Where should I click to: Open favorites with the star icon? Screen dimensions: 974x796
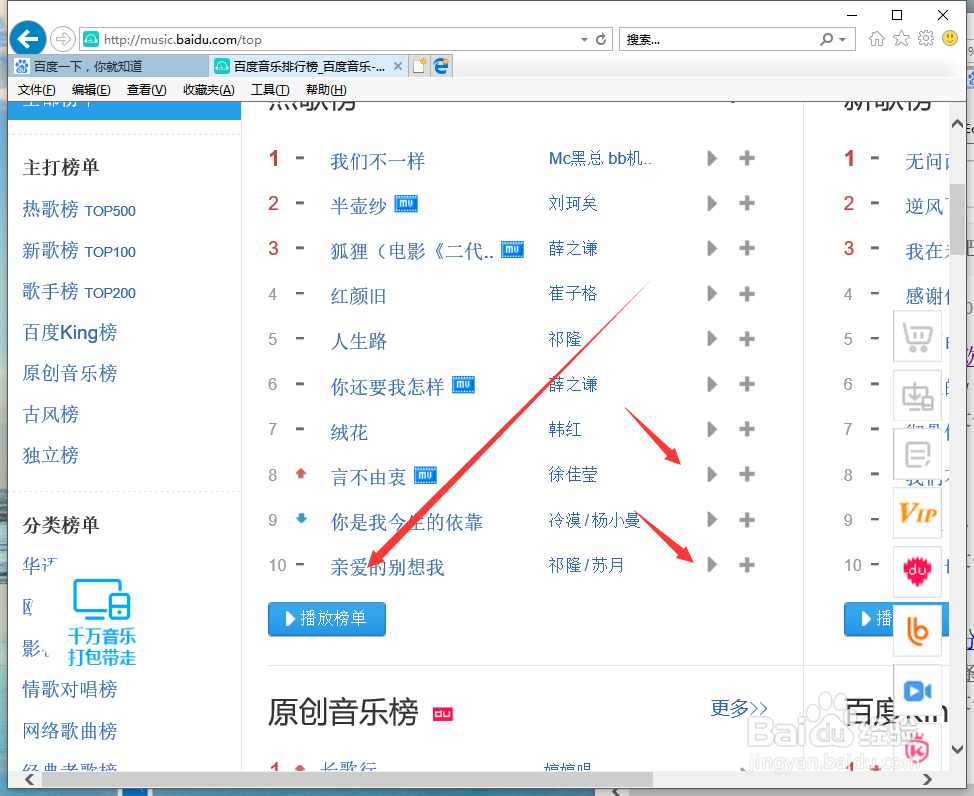901,39
